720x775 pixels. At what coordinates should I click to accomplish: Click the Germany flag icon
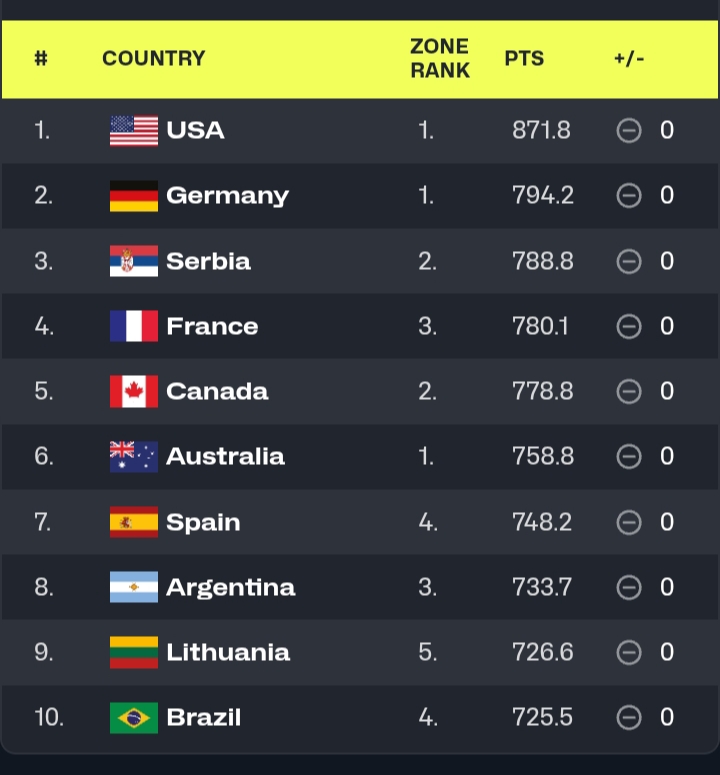pyautogui.click(x=133, y=196)
